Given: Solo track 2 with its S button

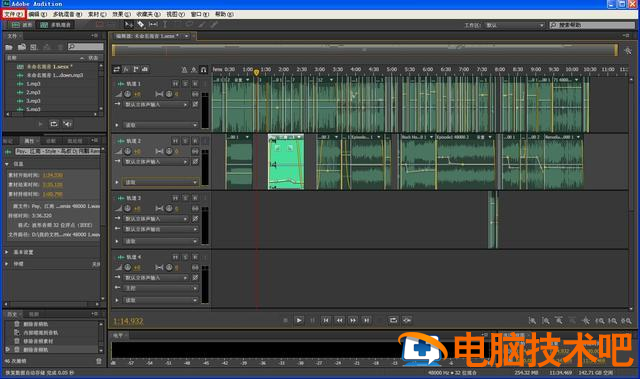Looking at the screenshot, I should 185,141.
